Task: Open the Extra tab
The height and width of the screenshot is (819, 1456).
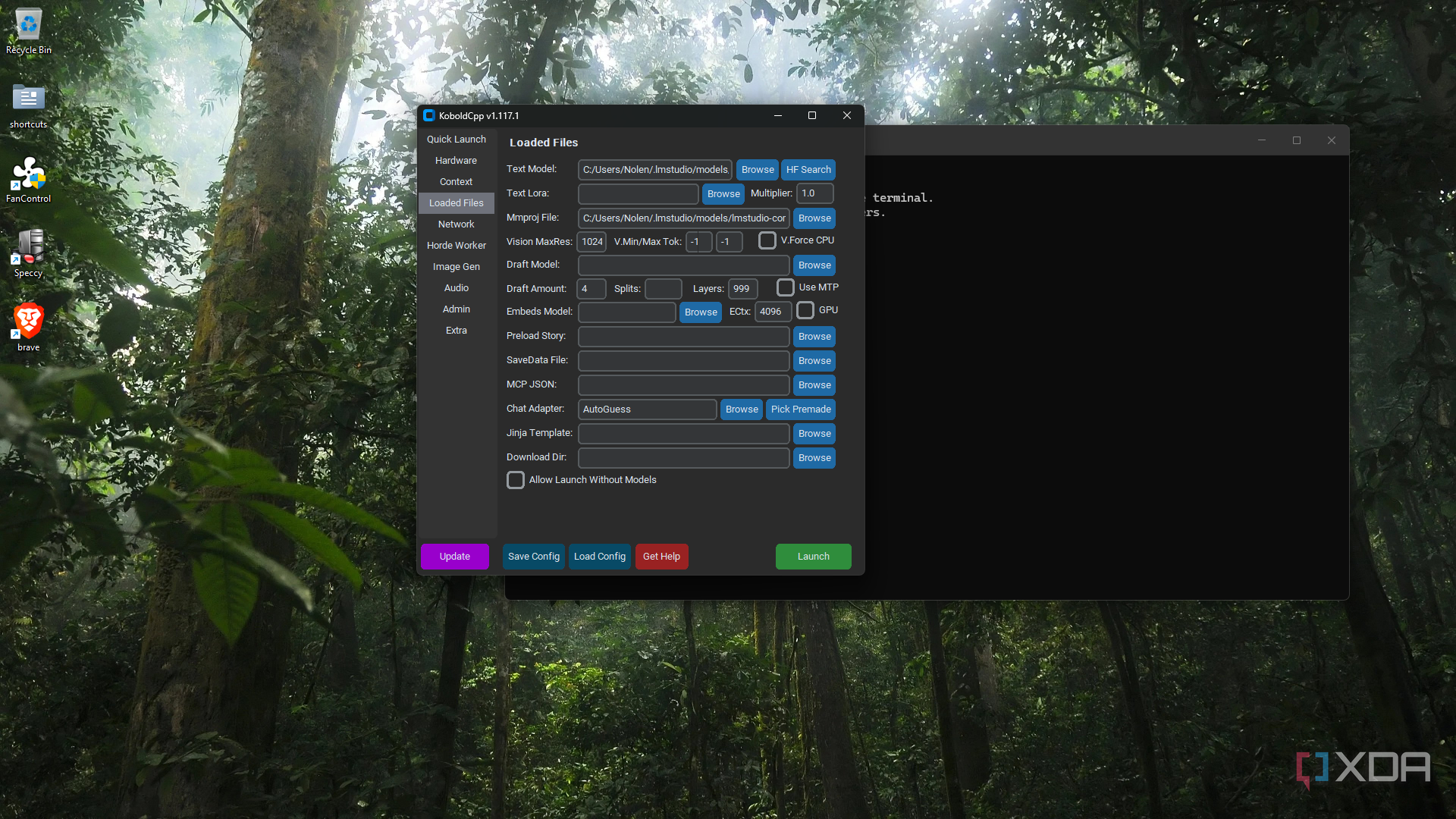Action: [x=457, y=331]
